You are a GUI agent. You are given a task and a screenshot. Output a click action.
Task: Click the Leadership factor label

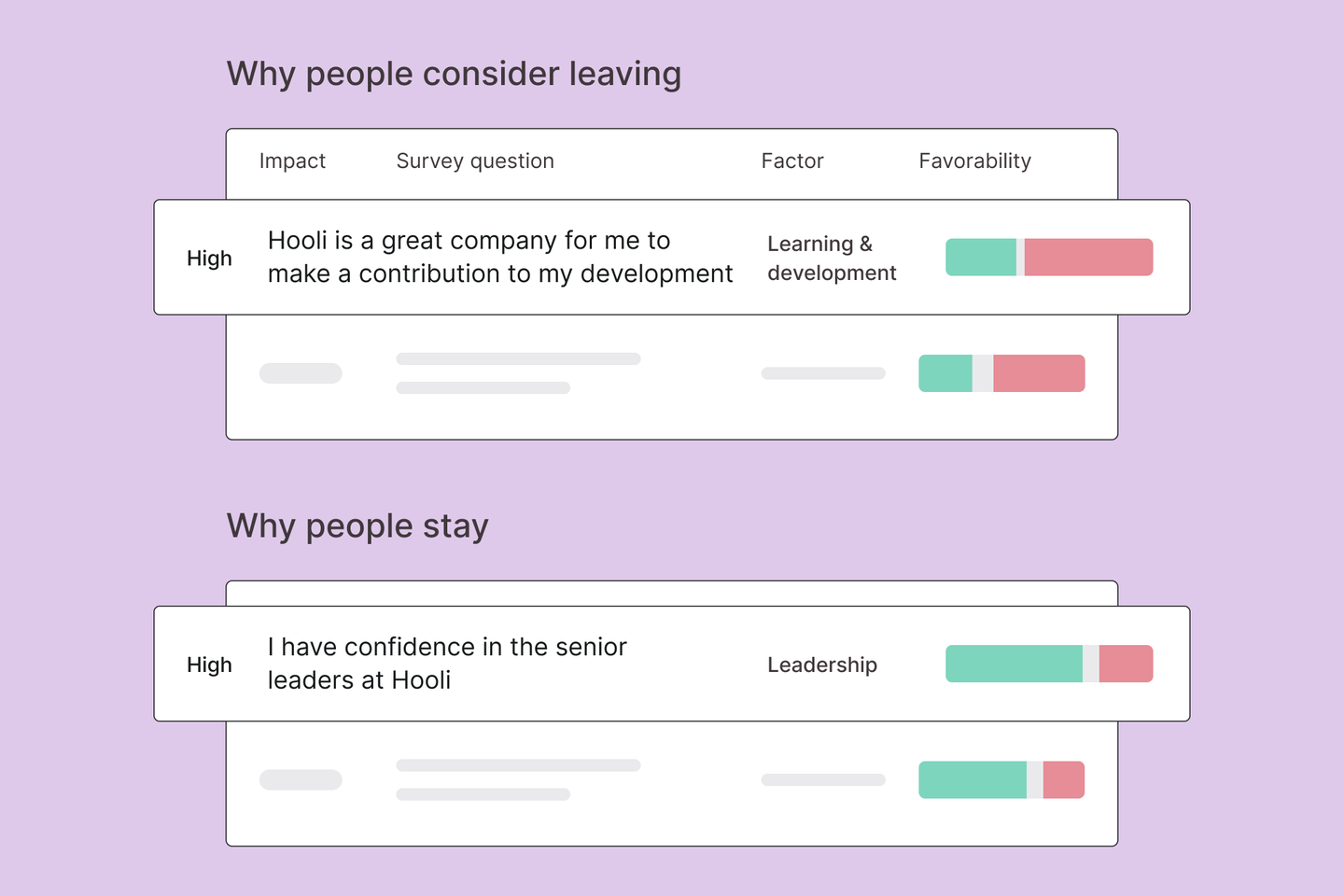[x=822, y=665]
